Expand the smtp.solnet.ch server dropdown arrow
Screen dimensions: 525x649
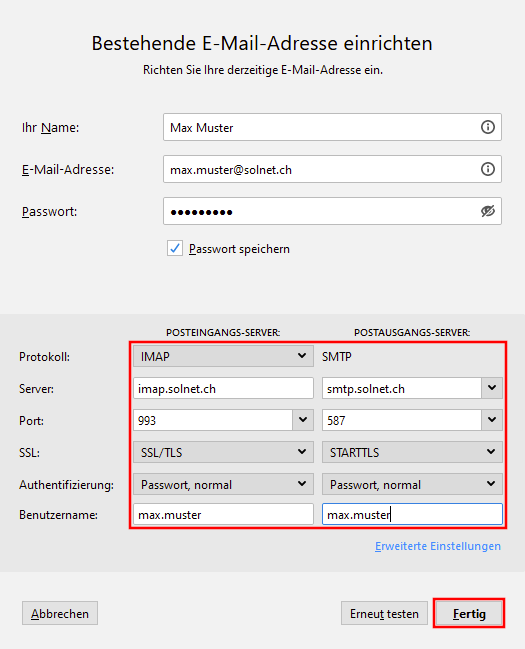pyautogui.click(x=492, y=388)
